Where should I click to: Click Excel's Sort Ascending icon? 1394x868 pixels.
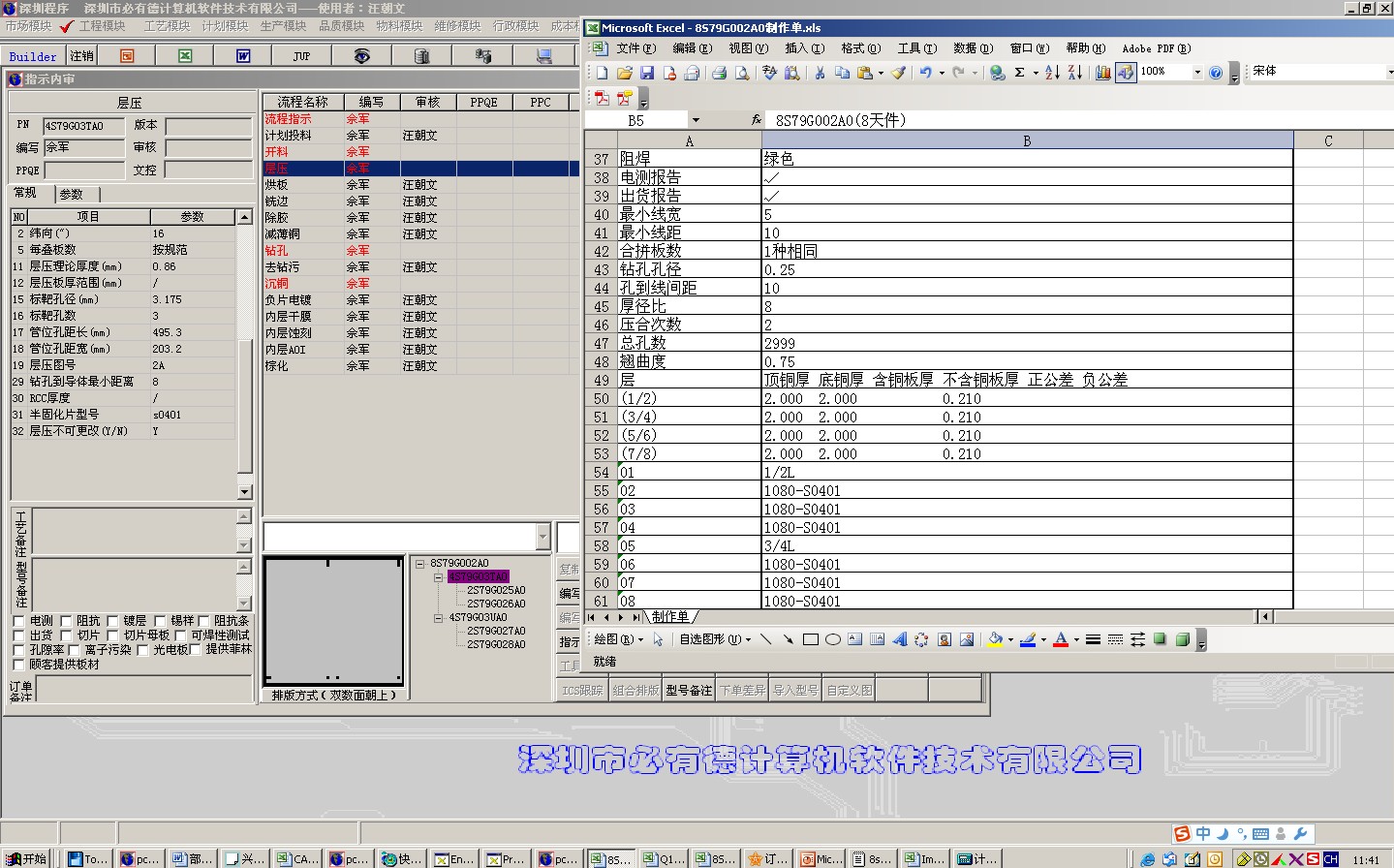[1052, 72]
